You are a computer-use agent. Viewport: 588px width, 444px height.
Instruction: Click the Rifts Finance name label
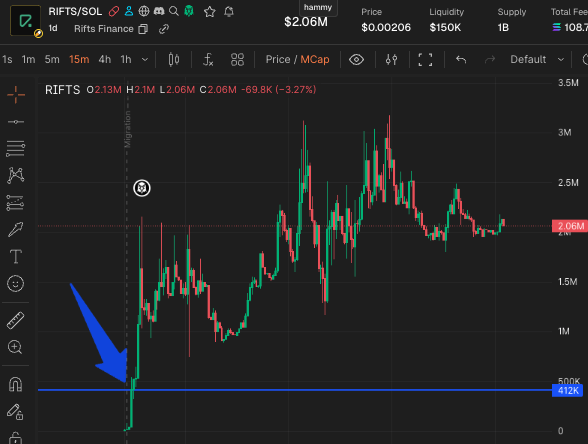(104, 29)
